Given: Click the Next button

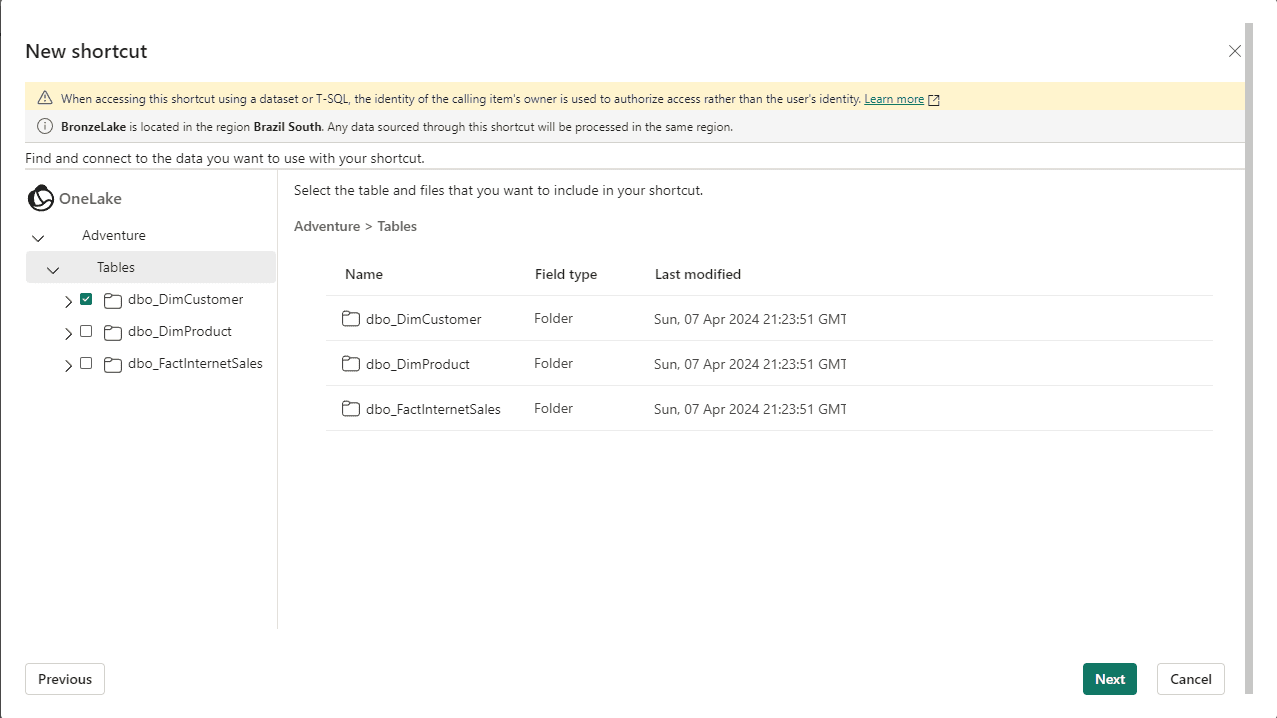Looking at the screenshot, I should tap(1110, 679).
